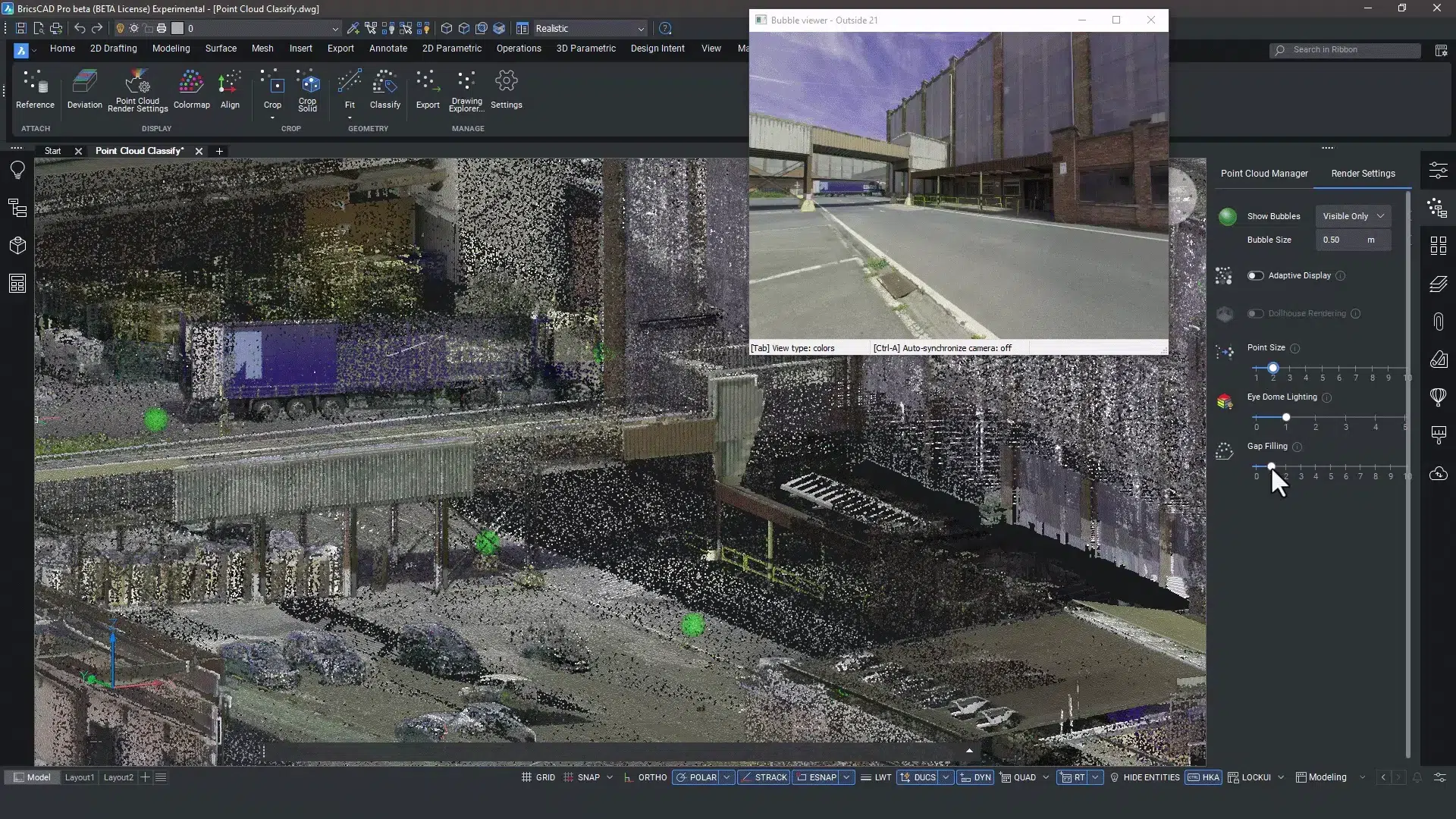Expand the Realistic visual style dropdown
1456x819 pixels.
point(641,29)
